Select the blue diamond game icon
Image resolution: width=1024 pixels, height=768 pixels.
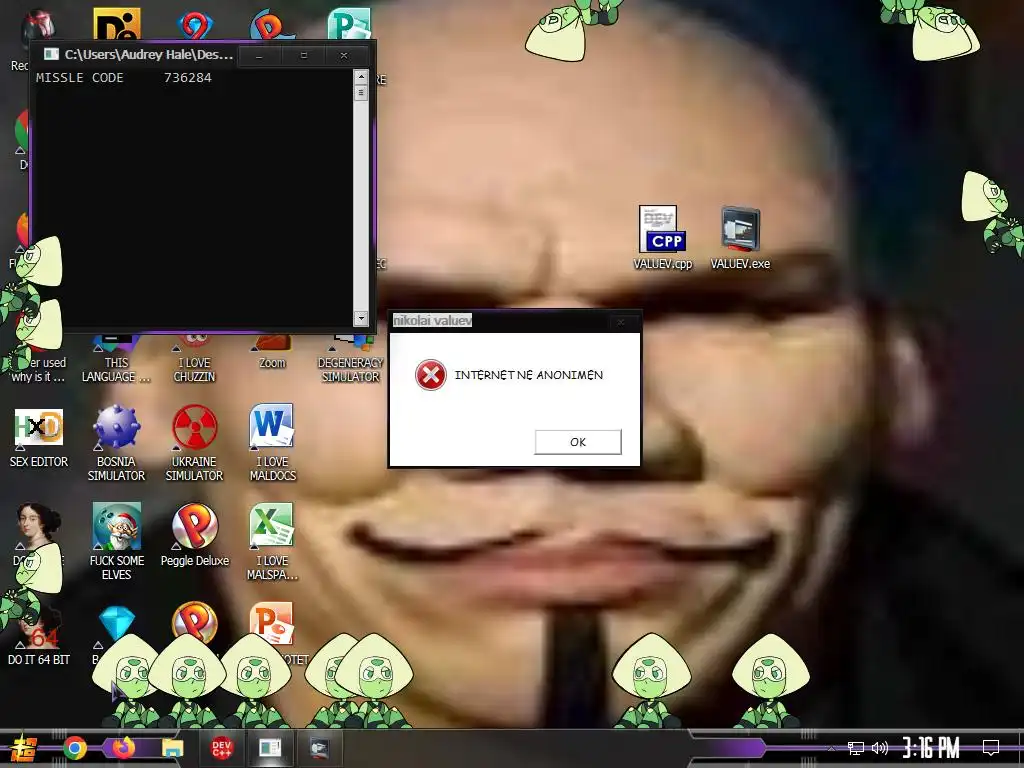tap(117, 622)
